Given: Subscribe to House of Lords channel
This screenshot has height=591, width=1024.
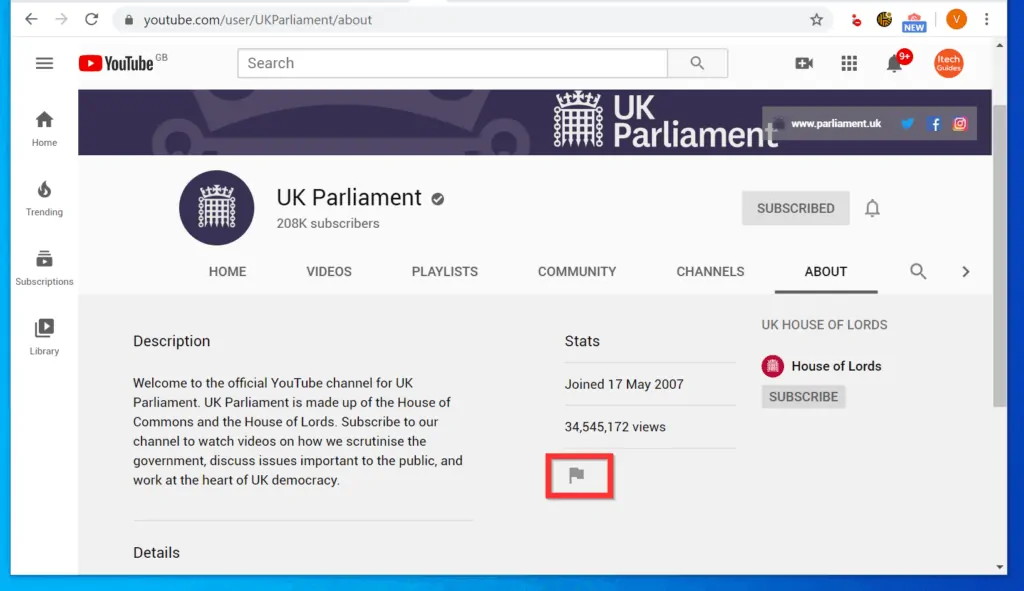Looking at the screenshot, I should [803, 397].
